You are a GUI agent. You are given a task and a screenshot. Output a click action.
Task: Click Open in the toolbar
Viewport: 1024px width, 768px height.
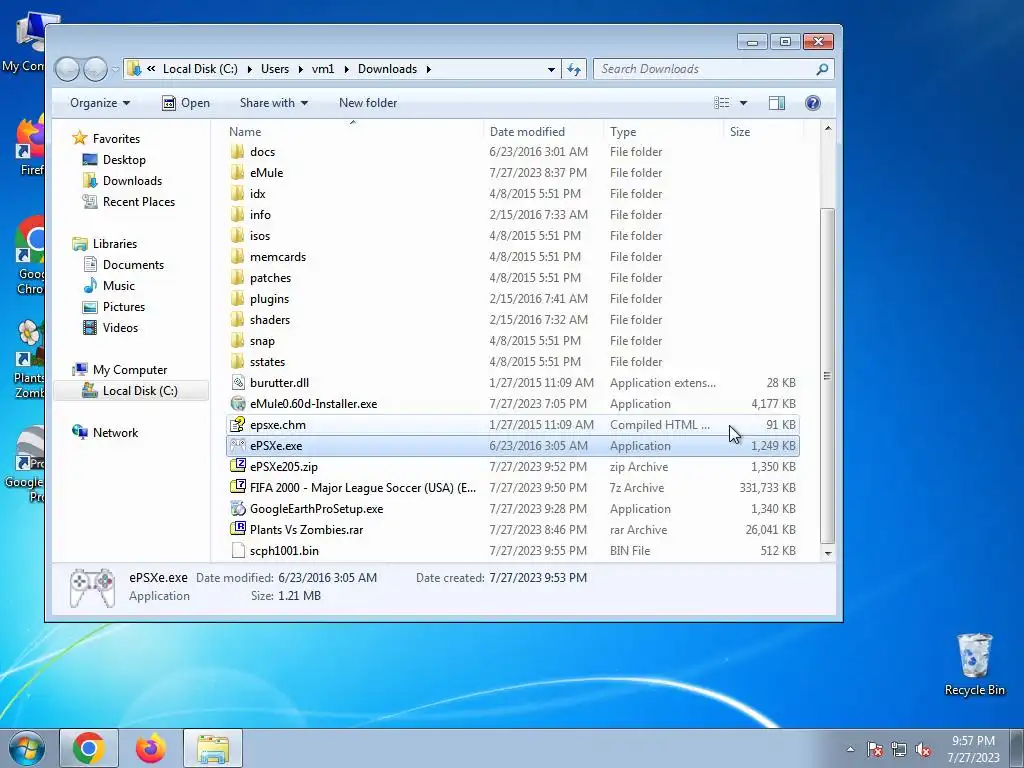[186, 103]
